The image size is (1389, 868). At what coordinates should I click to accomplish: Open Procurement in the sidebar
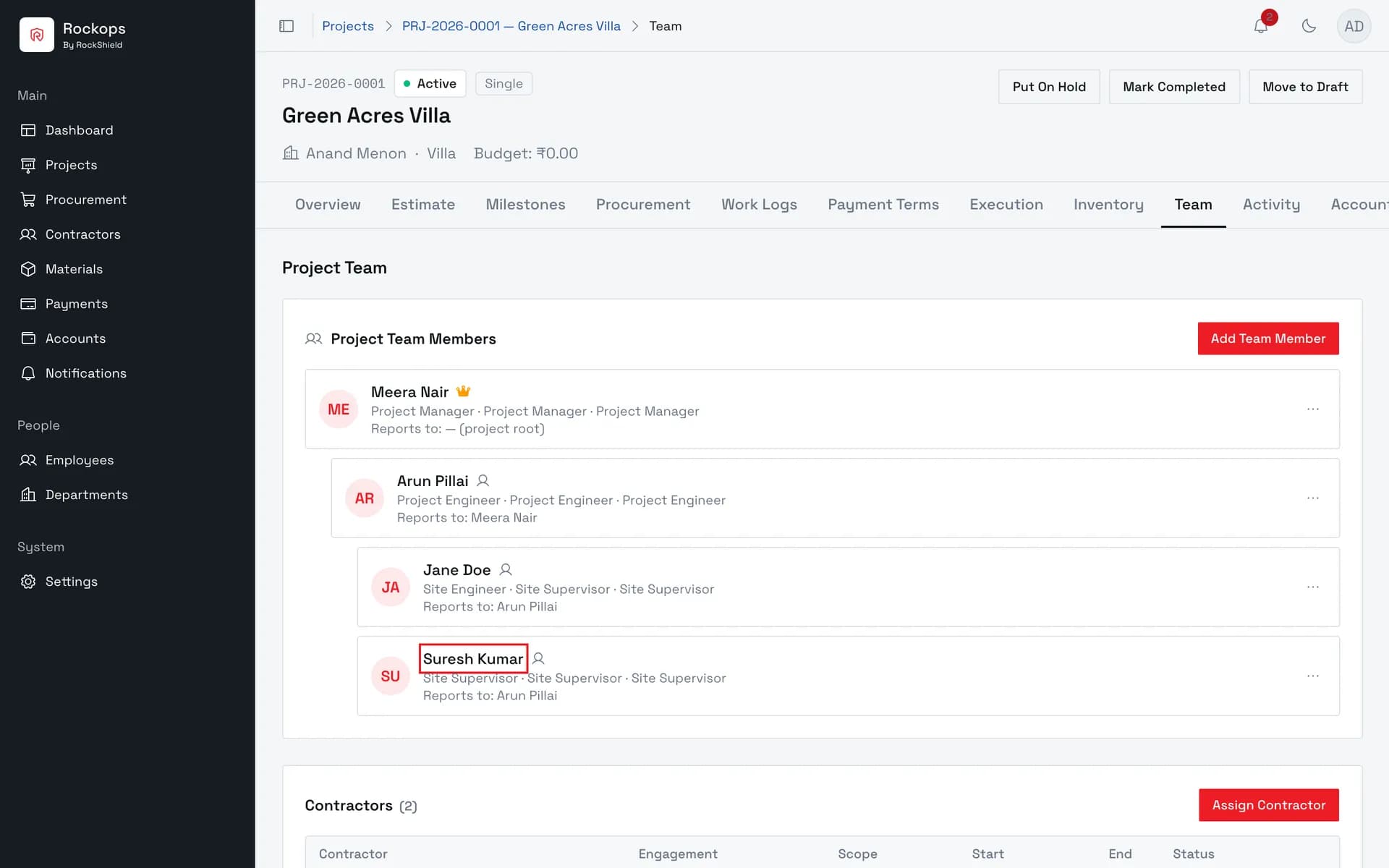tap(85, 200)
